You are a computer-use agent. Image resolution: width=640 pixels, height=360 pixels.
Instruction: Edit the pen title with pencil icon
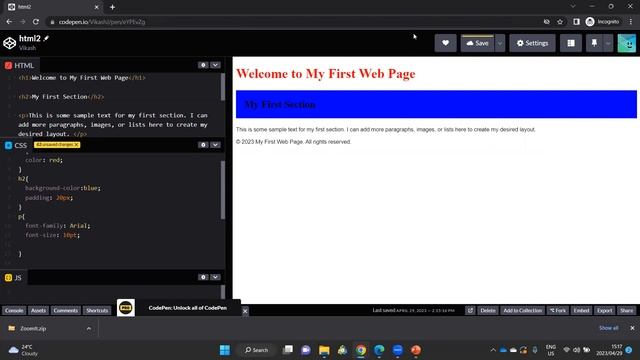coord(46,38)
